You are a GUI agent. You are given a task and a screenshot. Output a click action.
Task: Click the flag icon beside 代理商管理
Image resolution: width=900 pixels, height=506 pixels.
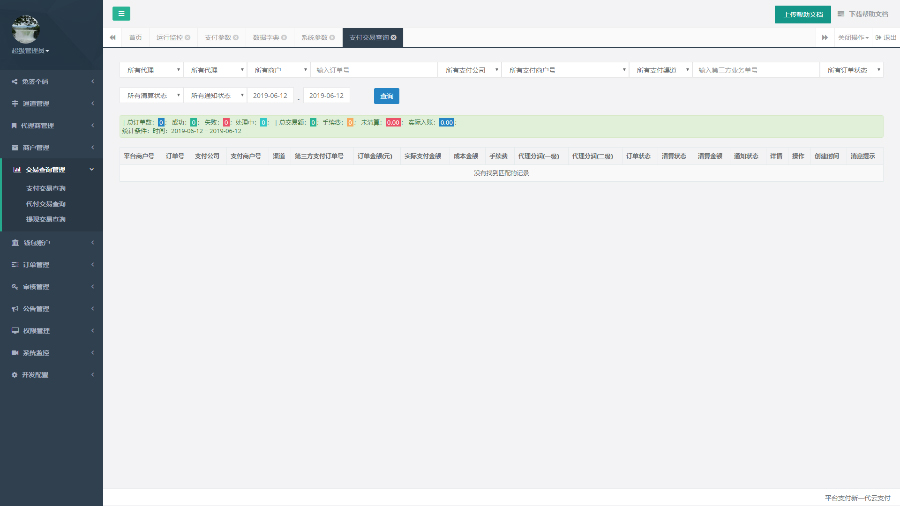[14, 126]
